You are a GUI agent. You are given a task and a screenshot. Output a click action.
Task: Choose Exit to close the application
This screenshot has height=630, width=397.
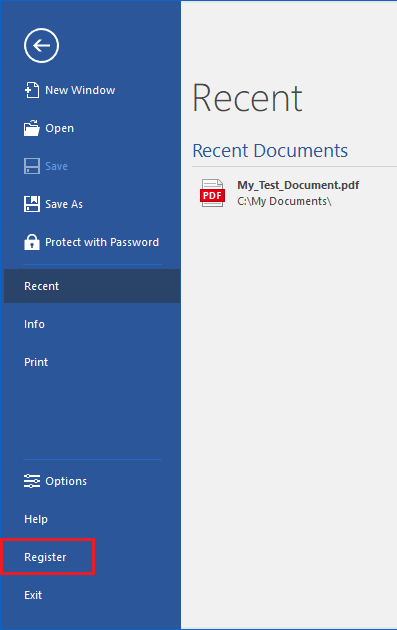[x=33, y=595]
